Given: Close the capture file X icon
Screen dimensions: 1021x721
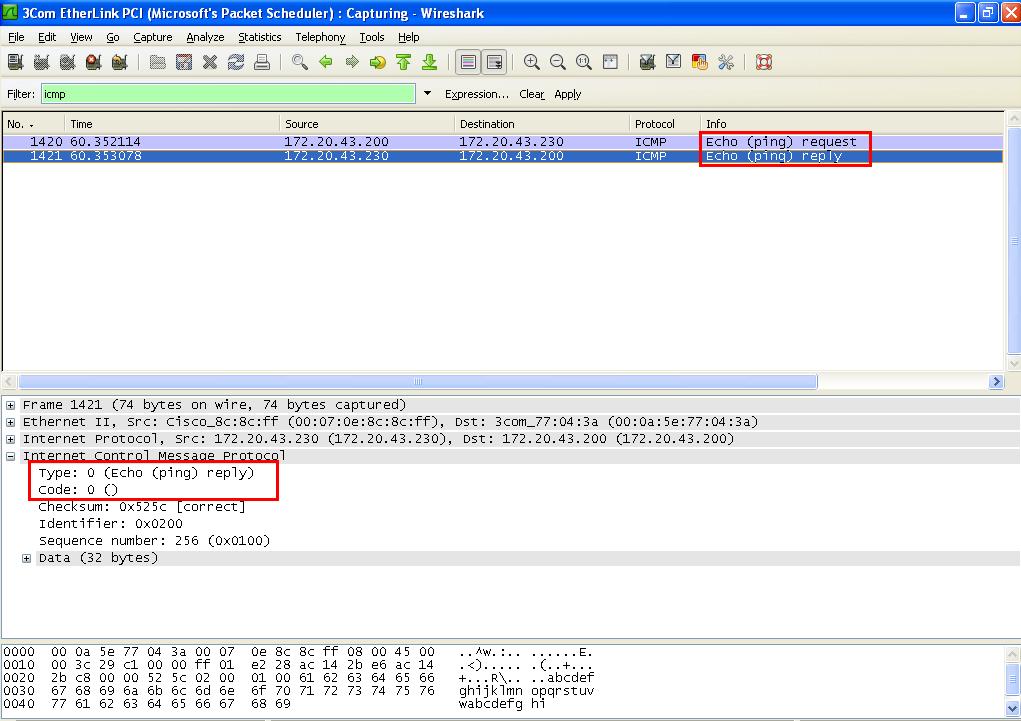Looking at the screenshot, I should tap(210, 62).
